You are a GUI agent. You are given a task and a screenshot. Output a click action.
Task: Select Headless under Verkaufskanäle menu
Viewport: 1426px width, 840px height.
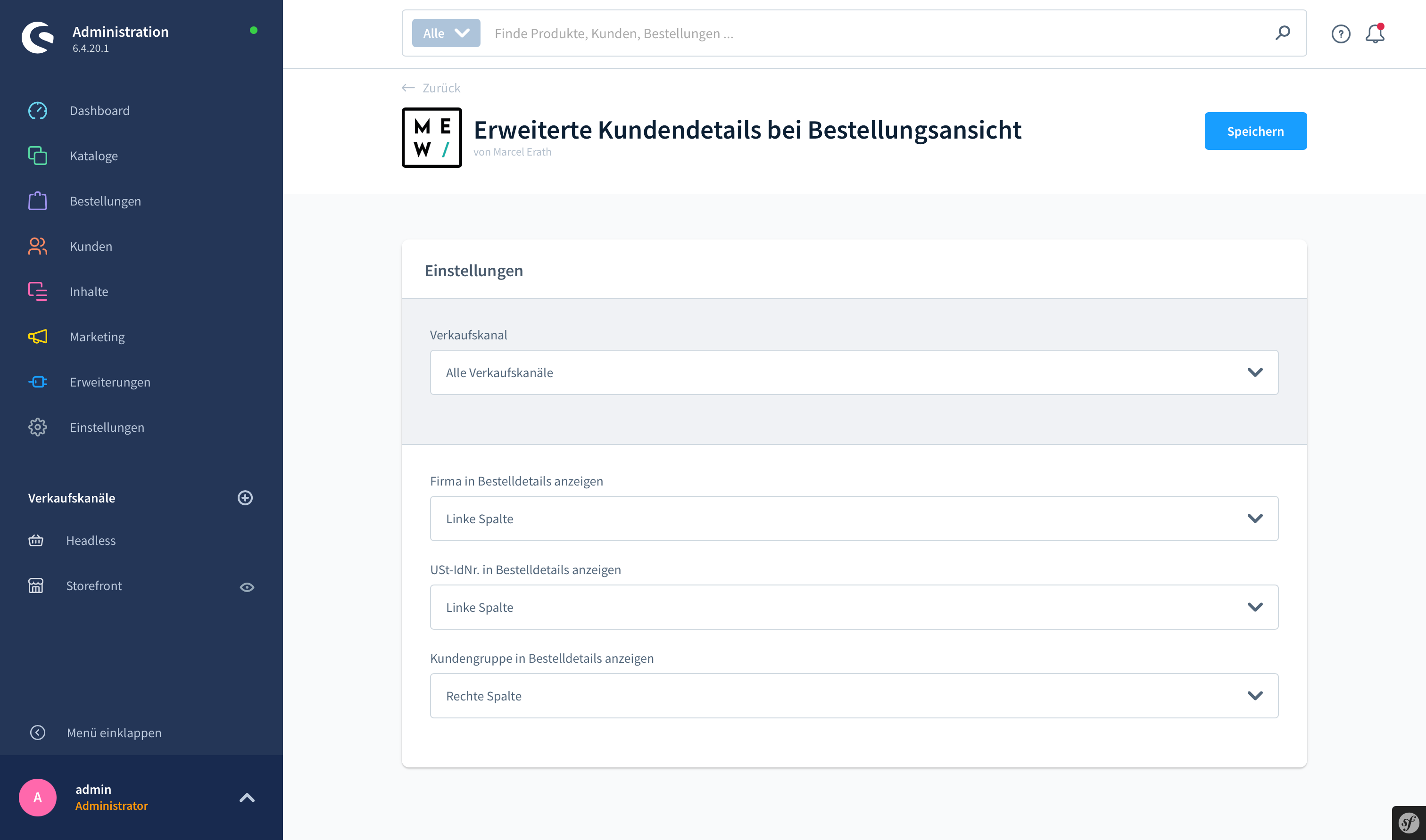click(91, 540)
